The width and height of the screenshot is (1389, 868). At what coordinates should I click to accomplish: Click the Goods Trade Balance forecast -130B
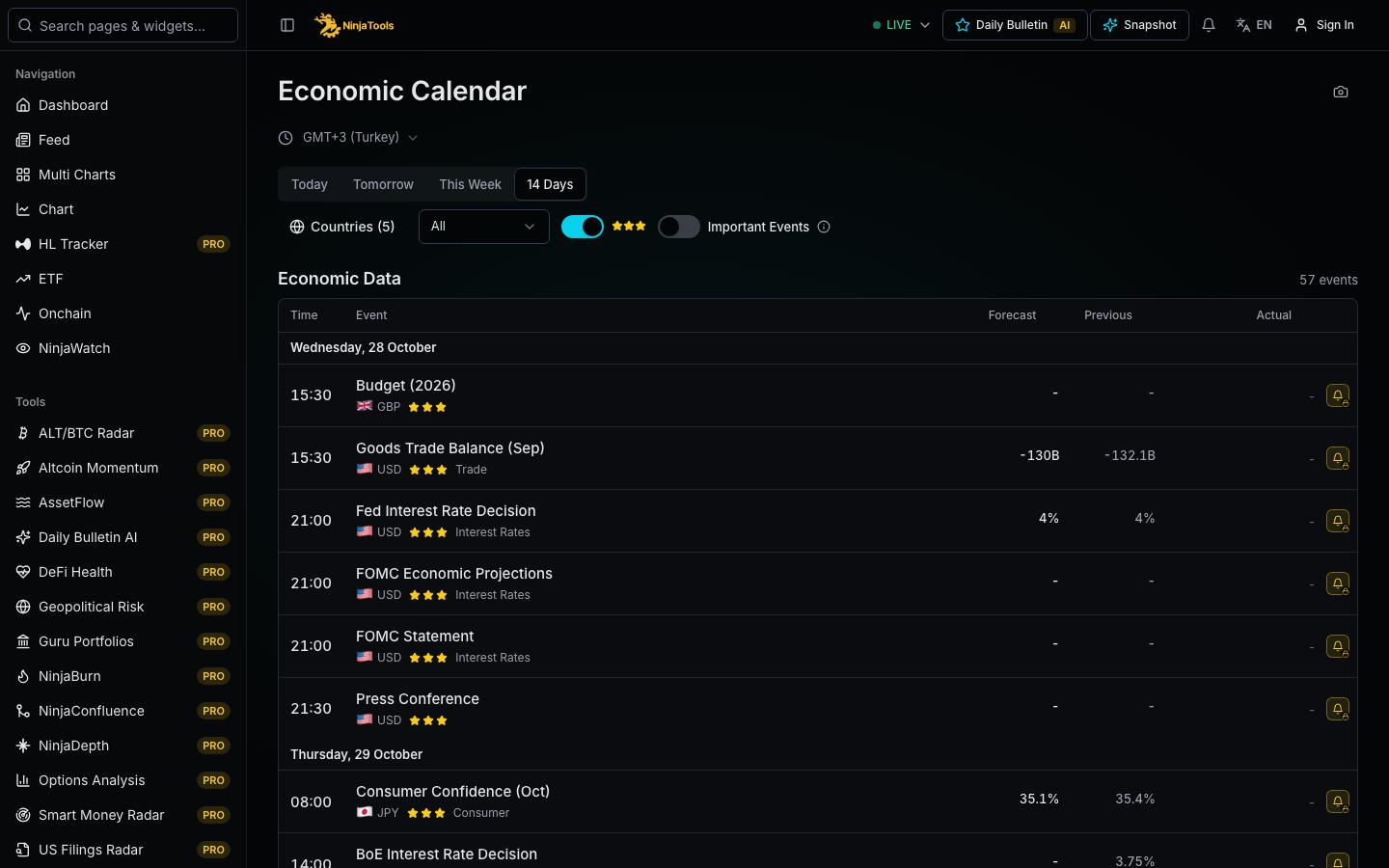[1039, 455]
